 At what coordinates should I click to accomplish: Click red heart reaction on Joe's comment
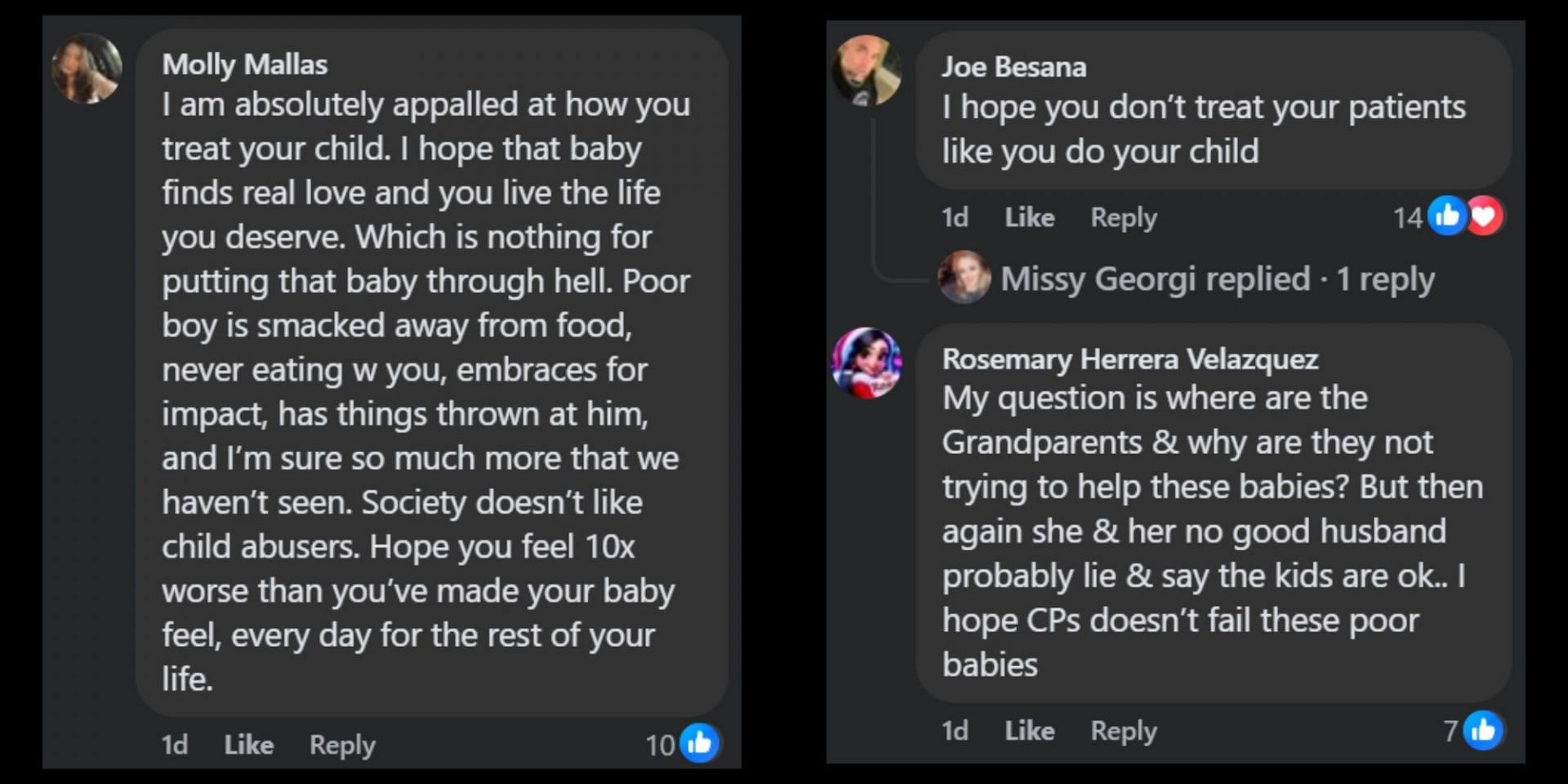coord(1485,216)
